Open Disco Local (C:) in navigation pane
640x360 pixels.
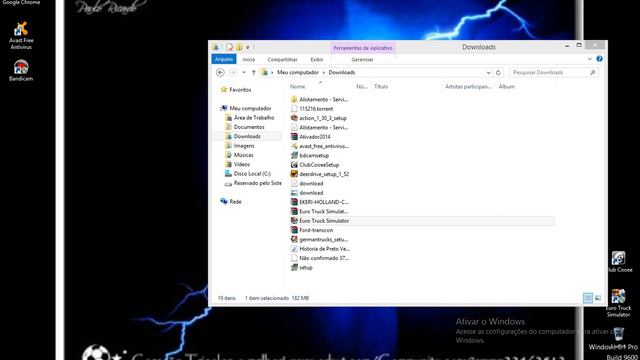pos(252,174)
